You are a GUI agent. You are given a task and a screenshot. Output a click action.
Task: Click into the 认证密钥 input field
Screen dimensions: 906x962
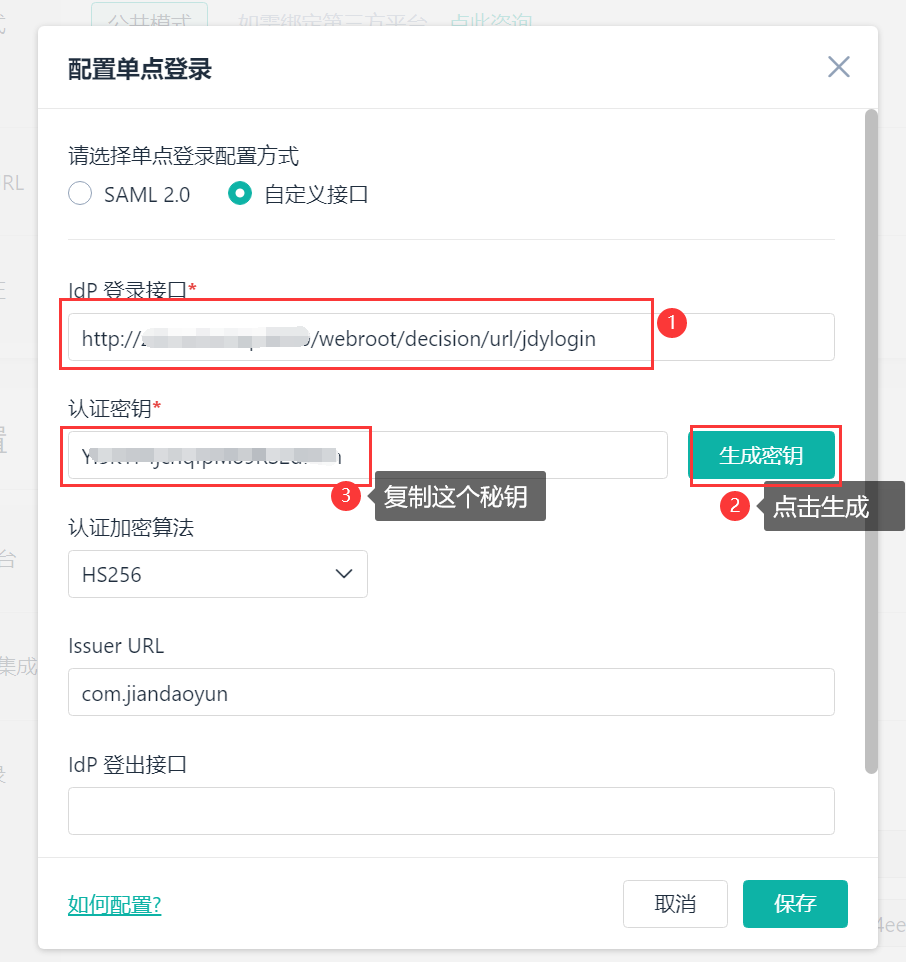pos(500,456)
